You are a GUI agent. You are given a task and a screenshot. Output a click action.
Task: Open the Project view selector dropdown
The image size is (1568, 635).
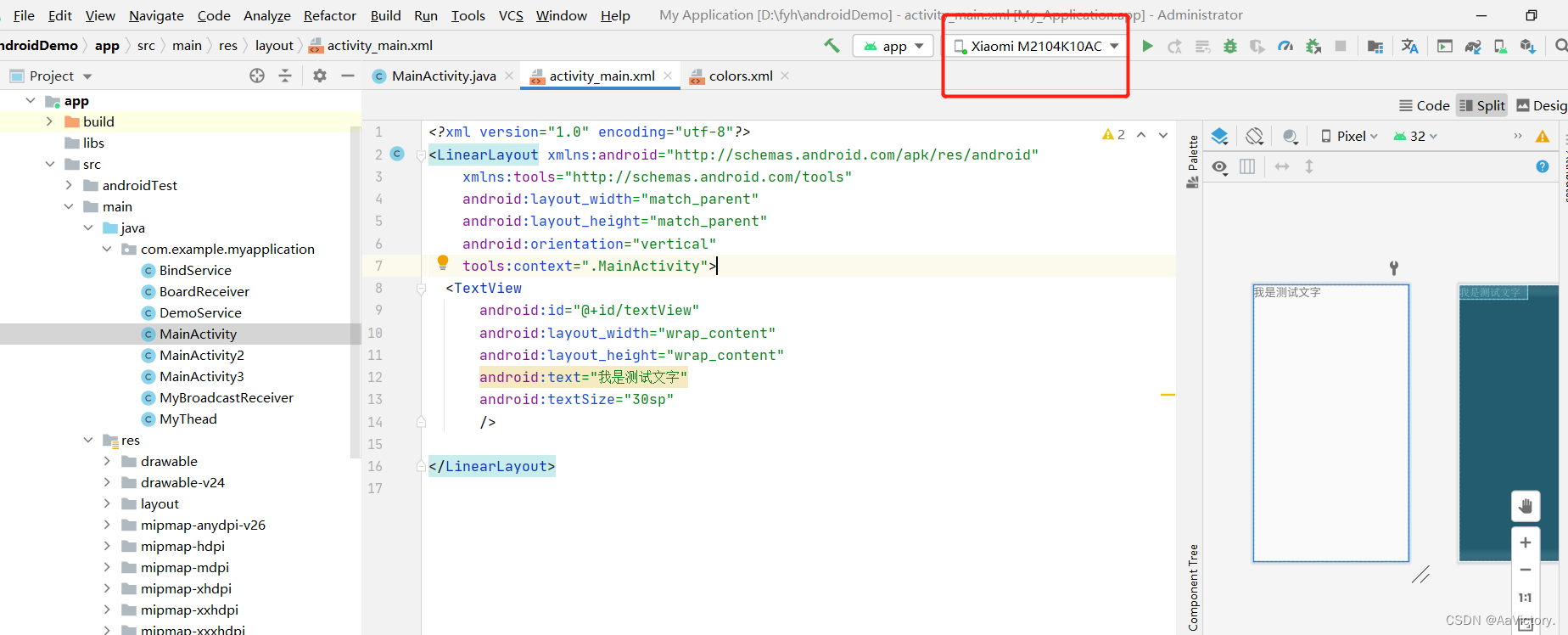[x=50, y=76]
